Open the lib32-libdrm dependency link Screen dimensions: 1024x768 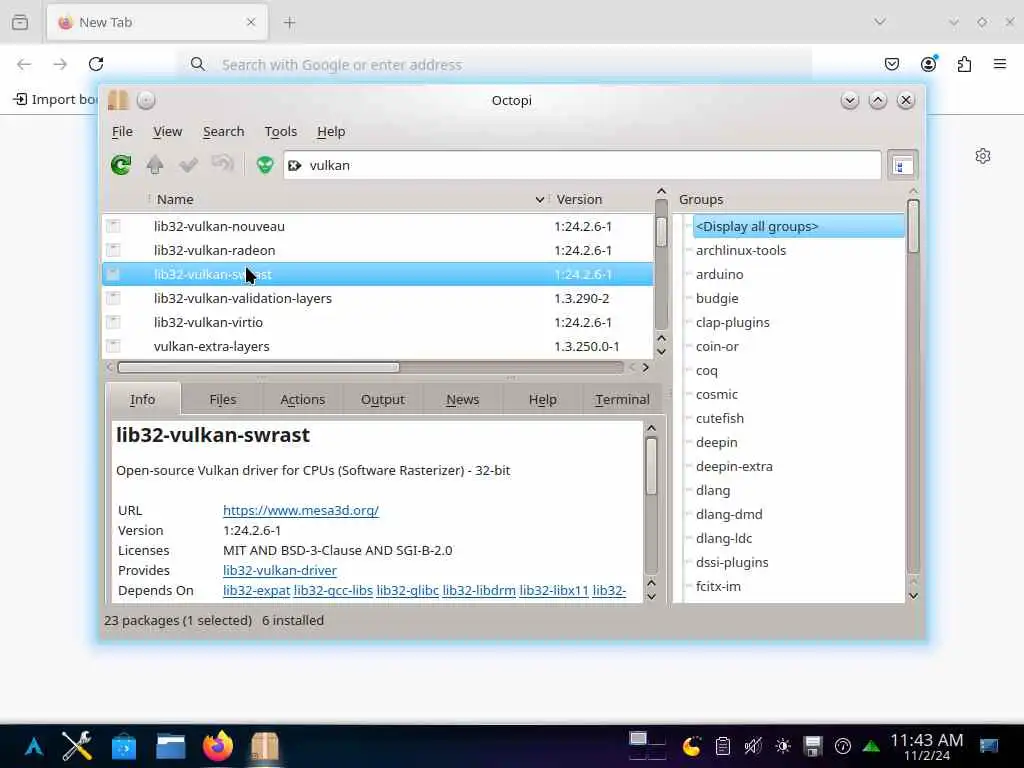point(479,590)
